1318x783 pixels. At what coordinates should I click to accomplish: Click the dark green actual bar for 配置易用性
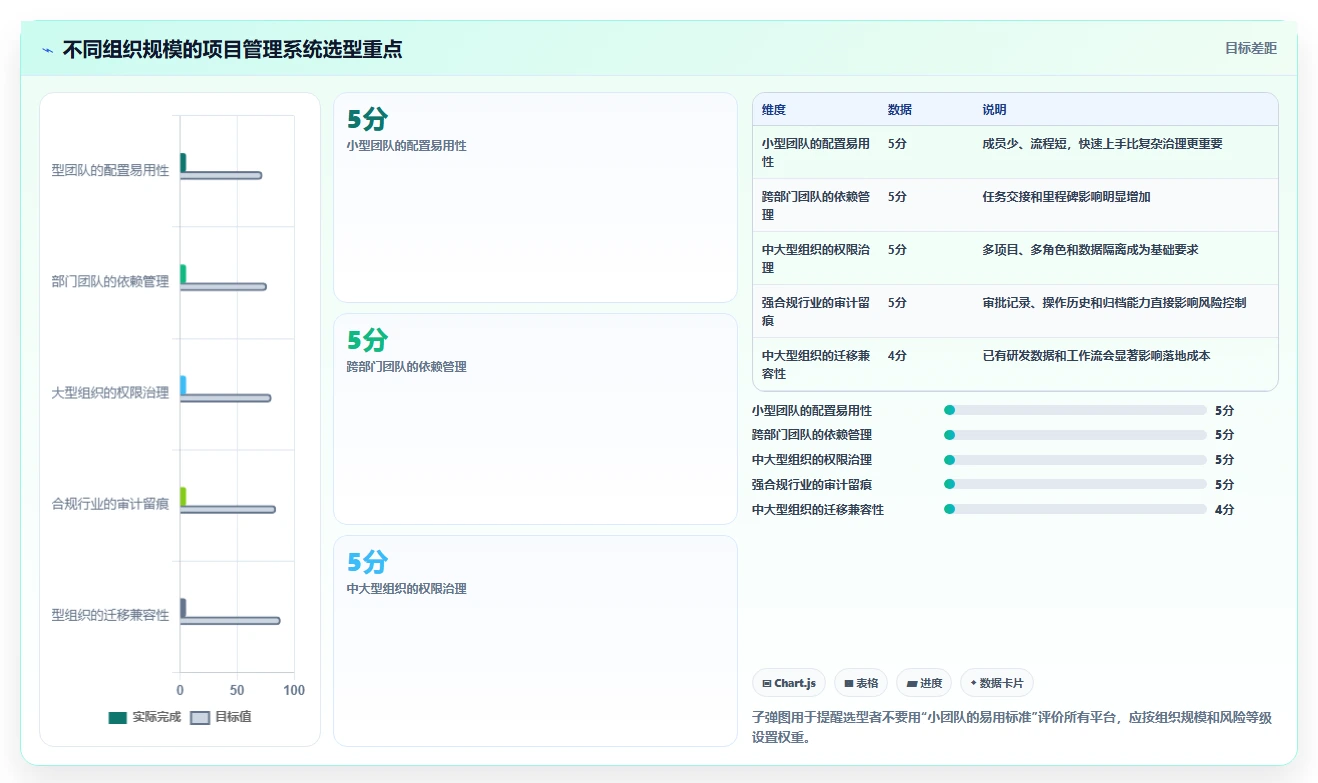coord(183,162)
